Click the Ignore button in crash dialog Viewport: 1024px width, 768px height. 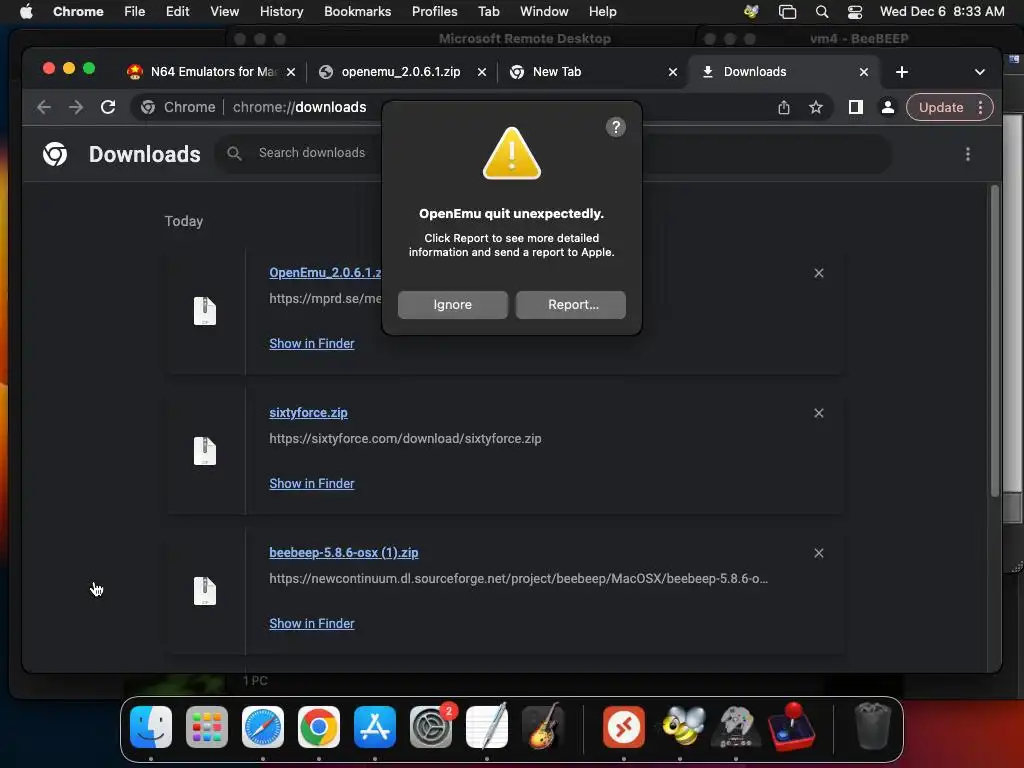coord(453,305)
